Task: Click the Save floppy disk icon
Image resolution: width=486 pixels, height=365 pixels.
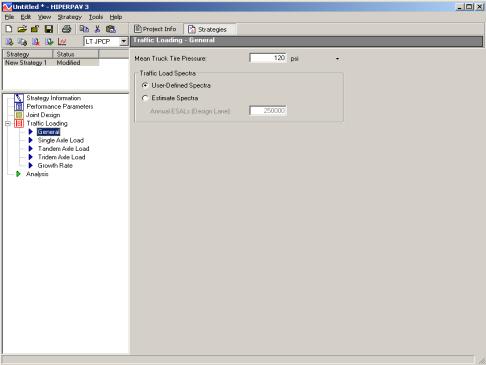Action: point(49,29)
